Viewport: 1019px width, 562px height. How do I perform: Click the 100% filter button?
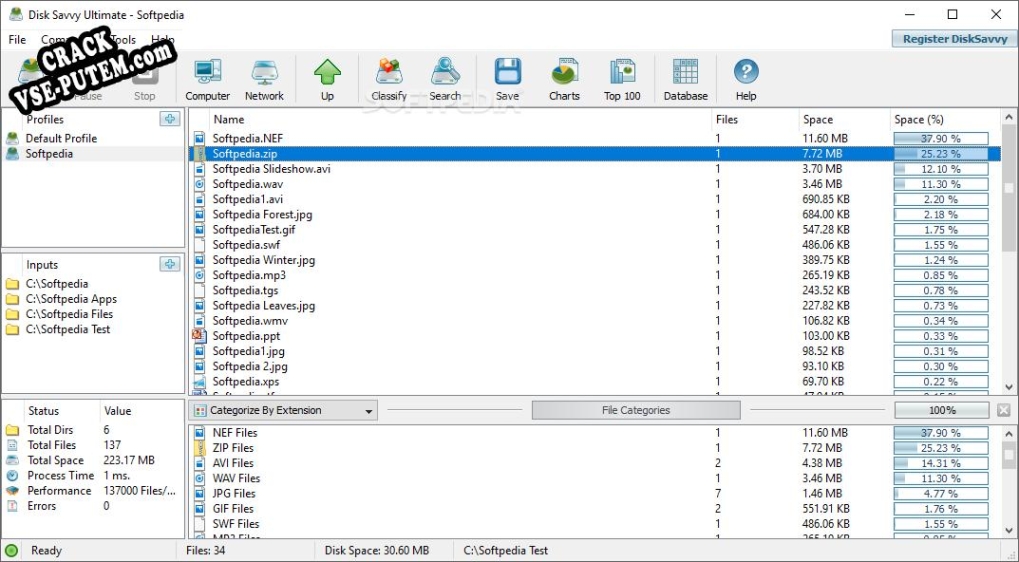click(941, 411)
